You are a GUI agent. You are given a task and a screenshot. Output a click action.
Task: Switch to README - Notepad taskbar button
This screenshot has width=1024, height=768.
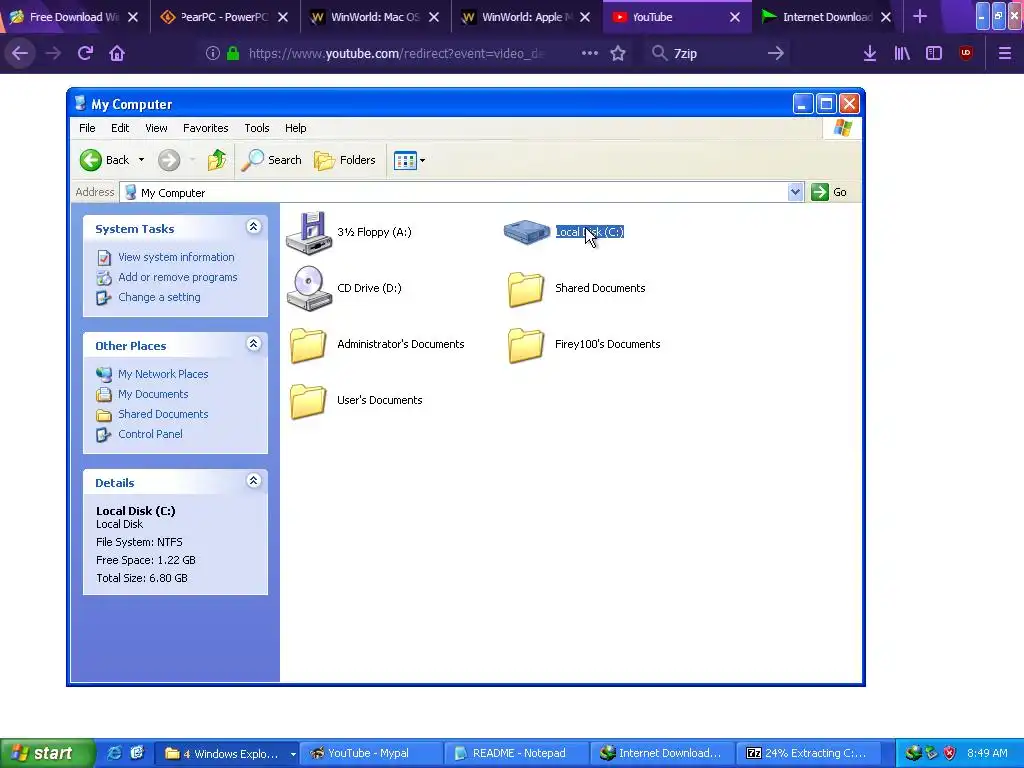coord(518,754)
